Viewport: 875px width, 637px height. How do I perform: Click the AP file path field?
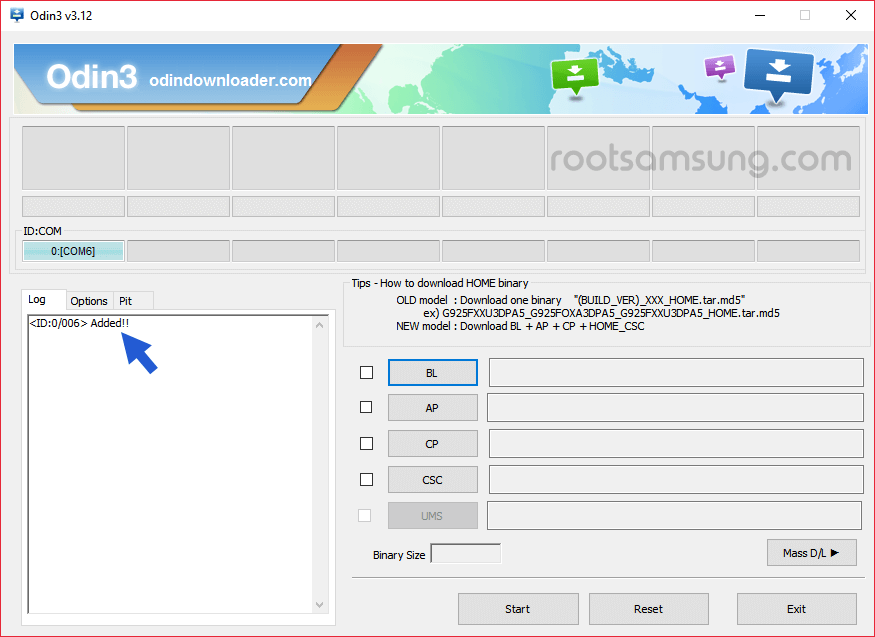[x=675, y=408]
